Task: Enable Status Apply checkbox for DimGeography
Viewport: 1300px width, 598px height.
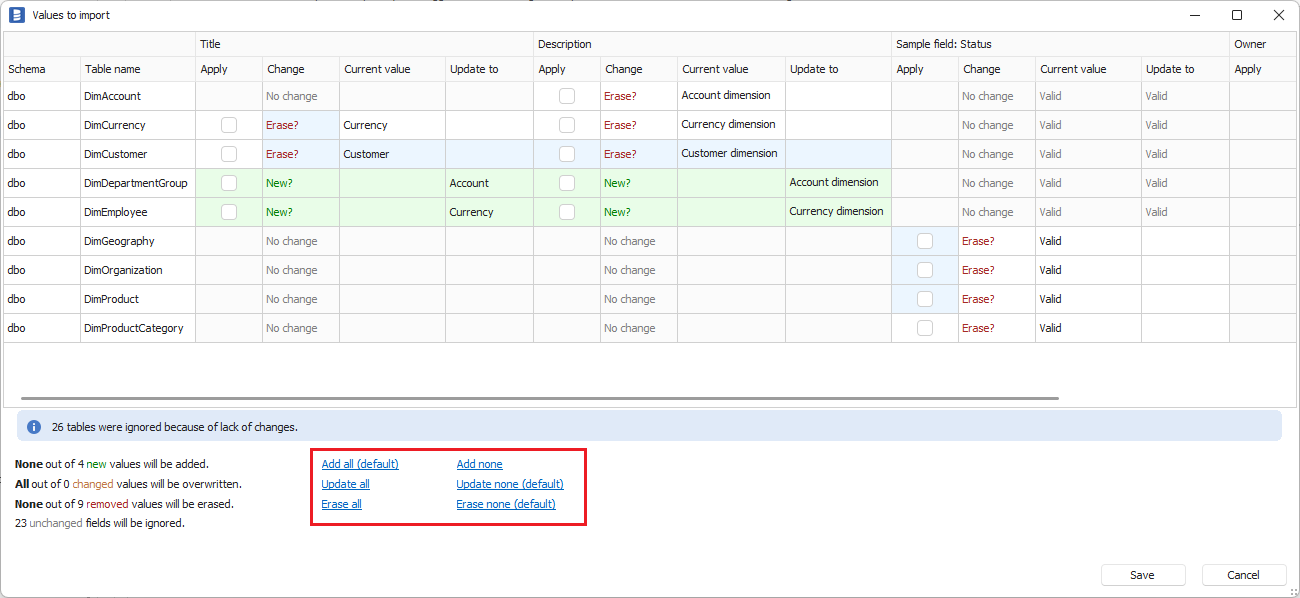Action: click(x=925, y=241)
